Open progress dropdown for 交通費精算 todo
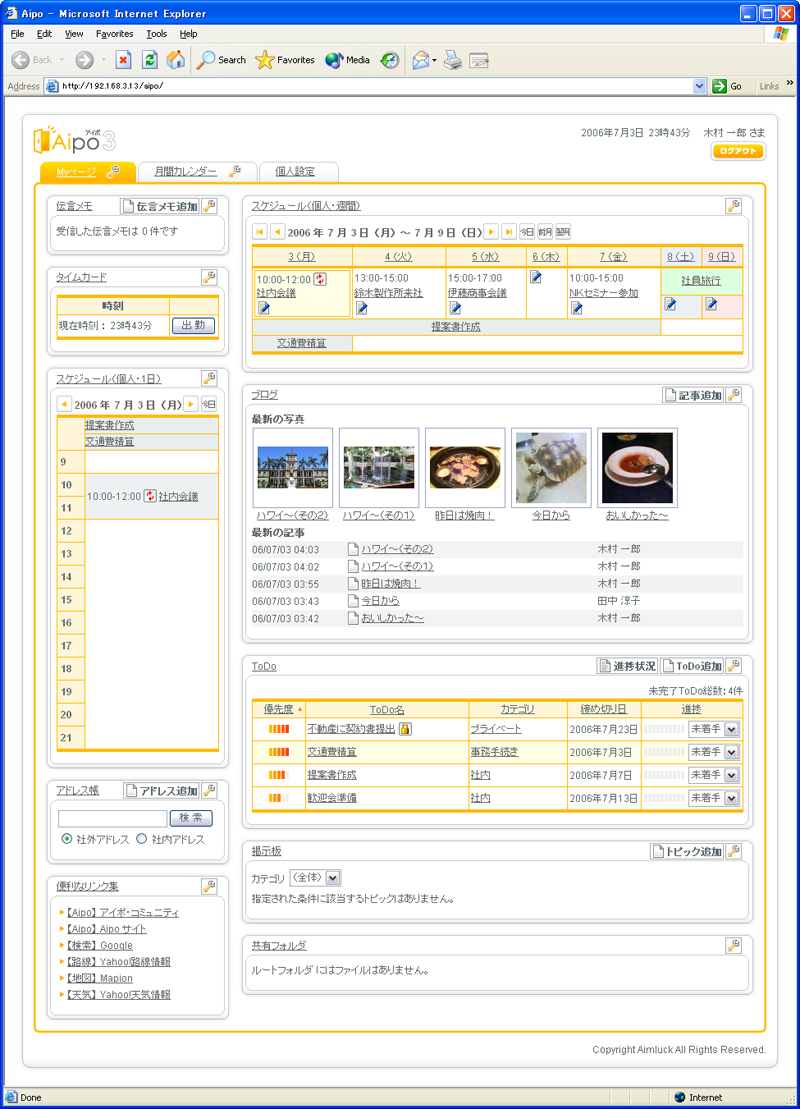 coord(731,752)
